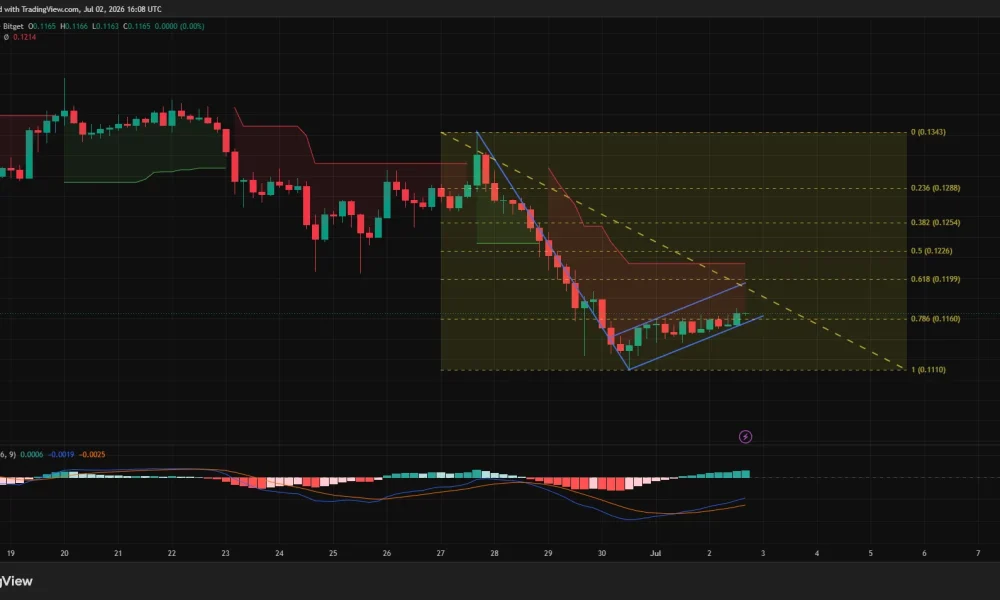Click date 5 on the time axis
Viewport: 1000px width, 600px height.
click(871, 553)
